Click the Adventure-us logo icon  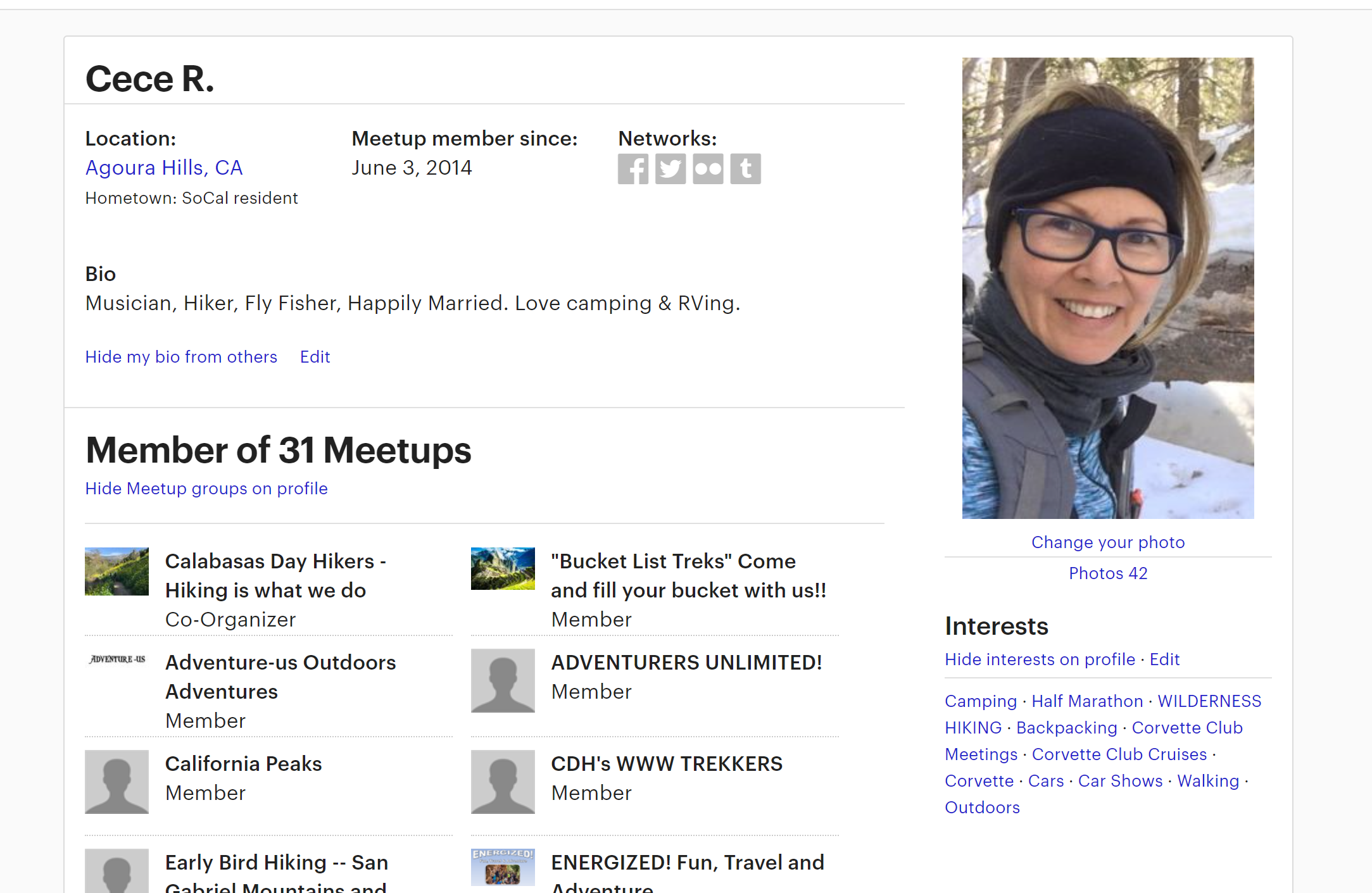[117, 659]
